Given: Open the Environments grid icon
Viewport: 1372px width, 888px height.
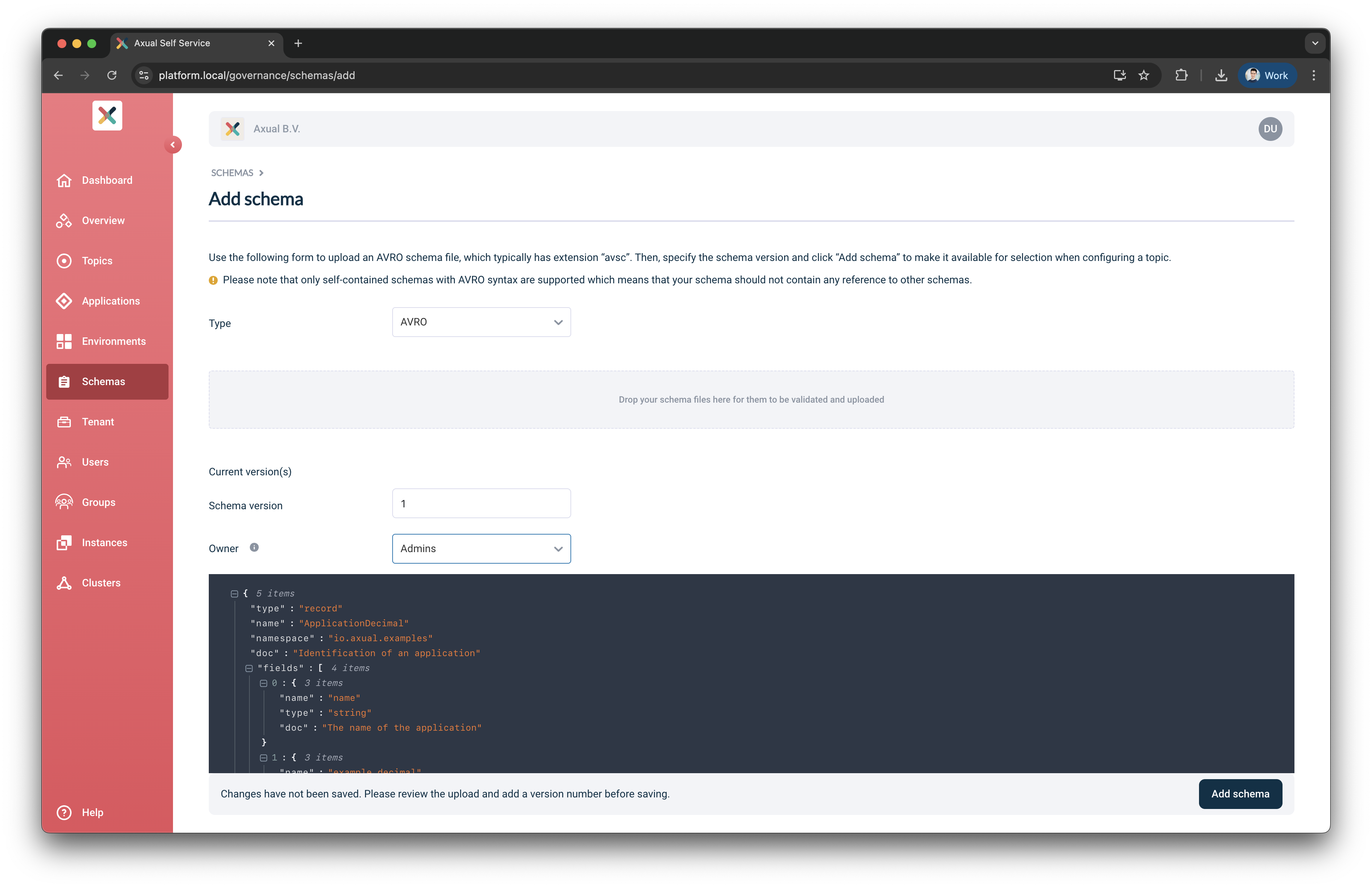Looking at the screenshot, I should (x=64, y=341).
